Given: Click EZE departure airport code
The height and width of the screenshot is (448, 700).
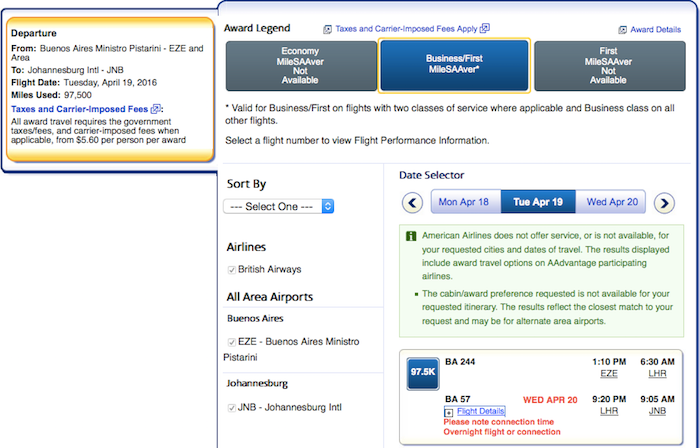Looking at the screenshot, I should pyautogui.click(x=609, y=373).
